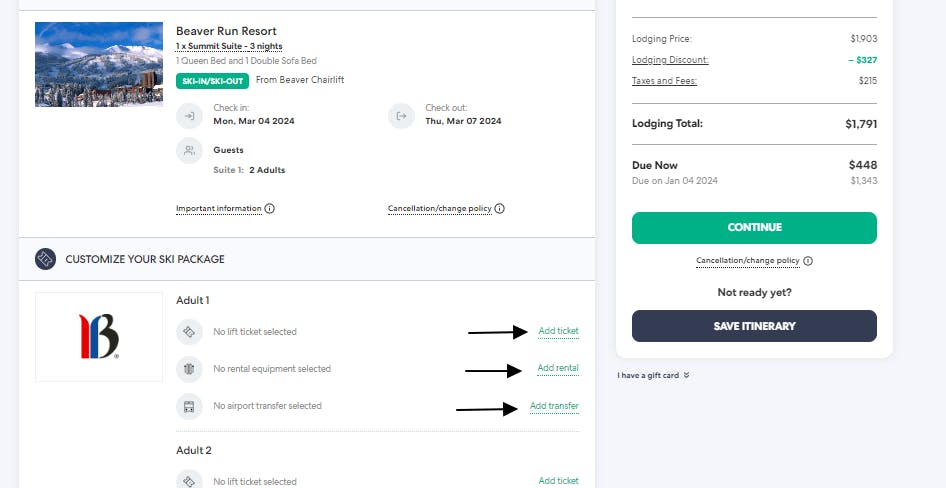Add rental equipment for Adult 1

(x=558, y=368)
